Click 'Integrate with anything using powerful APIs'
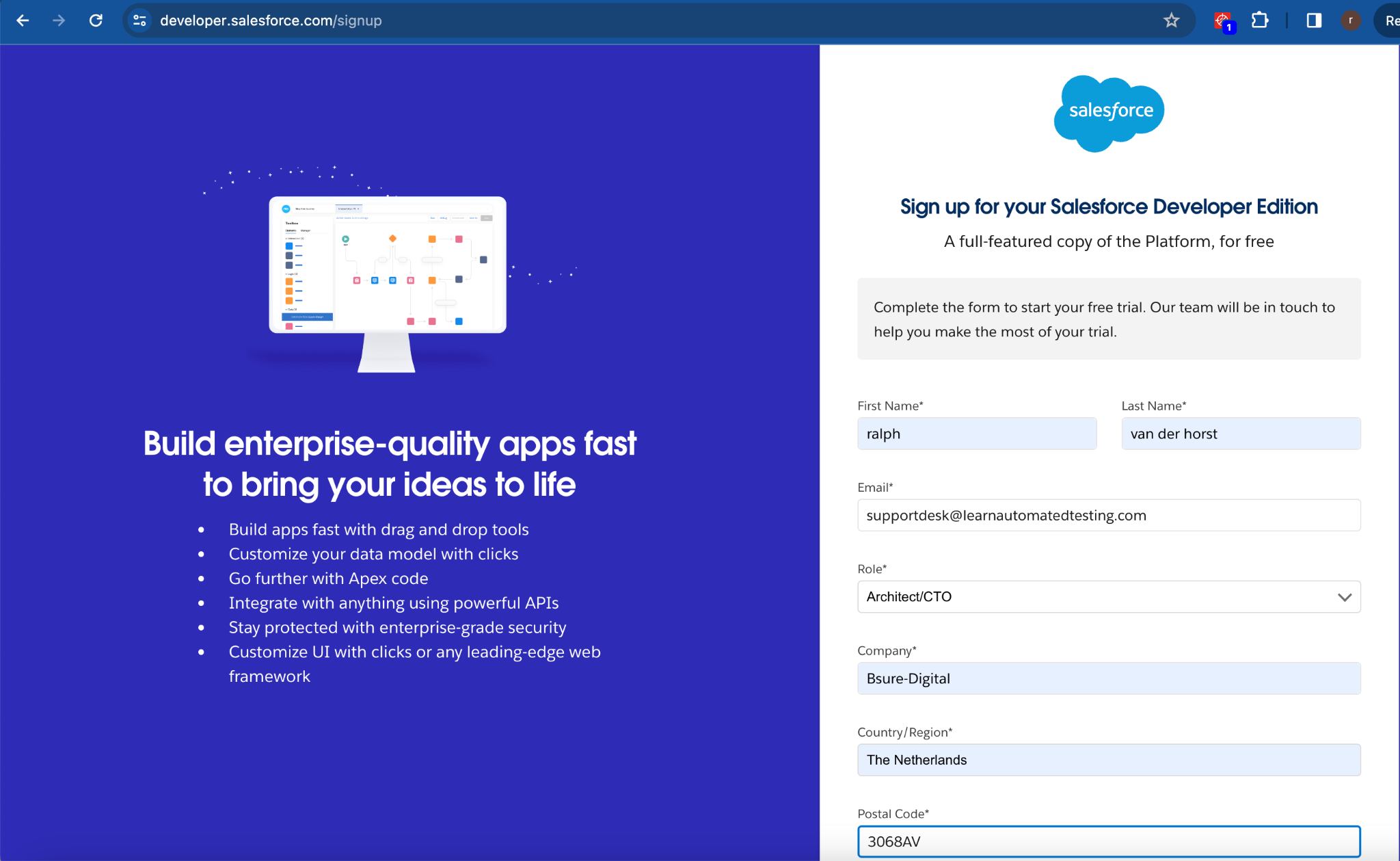This screenshot has width=1400, height=861. pos(394,603)
